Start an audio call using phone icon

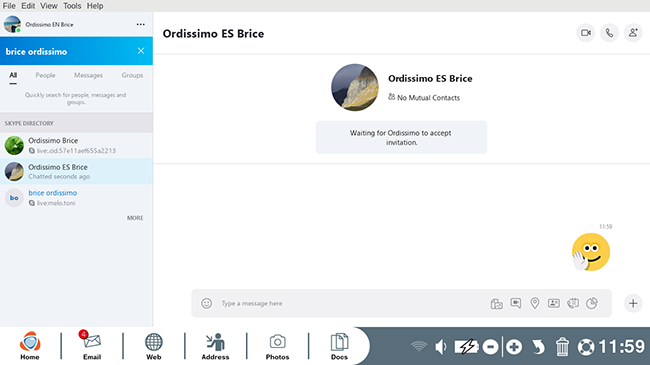[609, 33]
